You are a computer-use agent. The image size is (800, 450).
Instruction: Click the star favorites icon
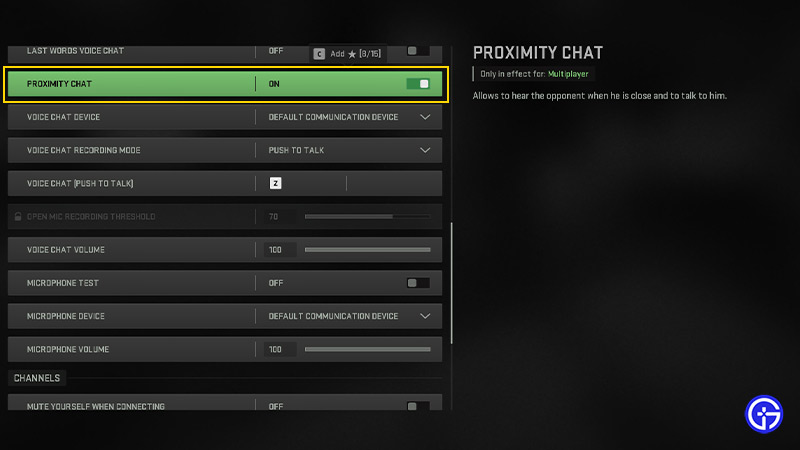click(352, 54)
